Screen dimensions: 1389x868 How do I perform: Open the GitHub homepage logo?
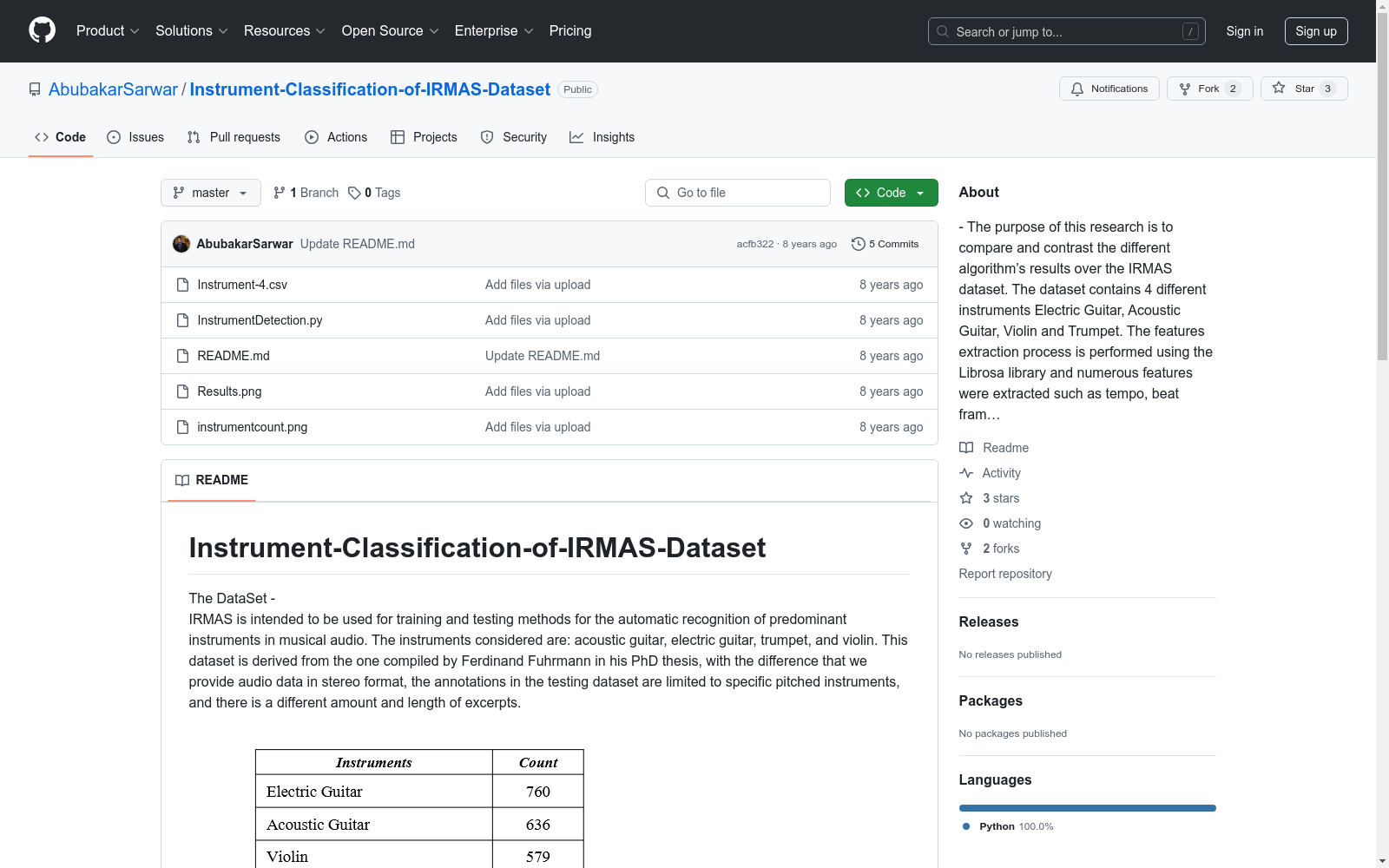[42, 30]
